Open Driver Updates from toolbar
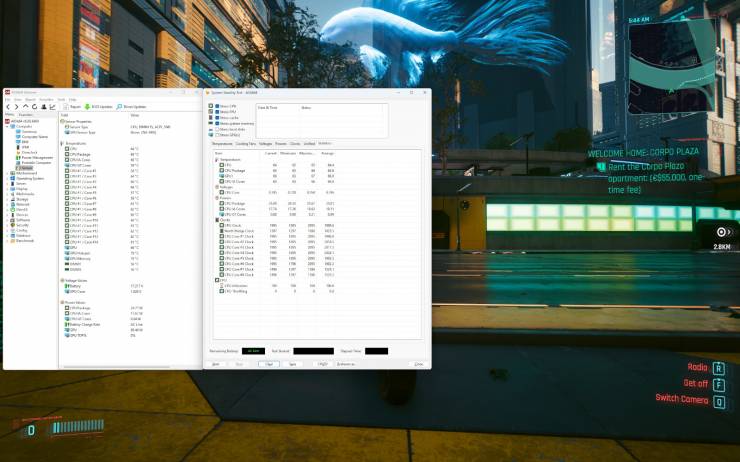 pos(131,107)
